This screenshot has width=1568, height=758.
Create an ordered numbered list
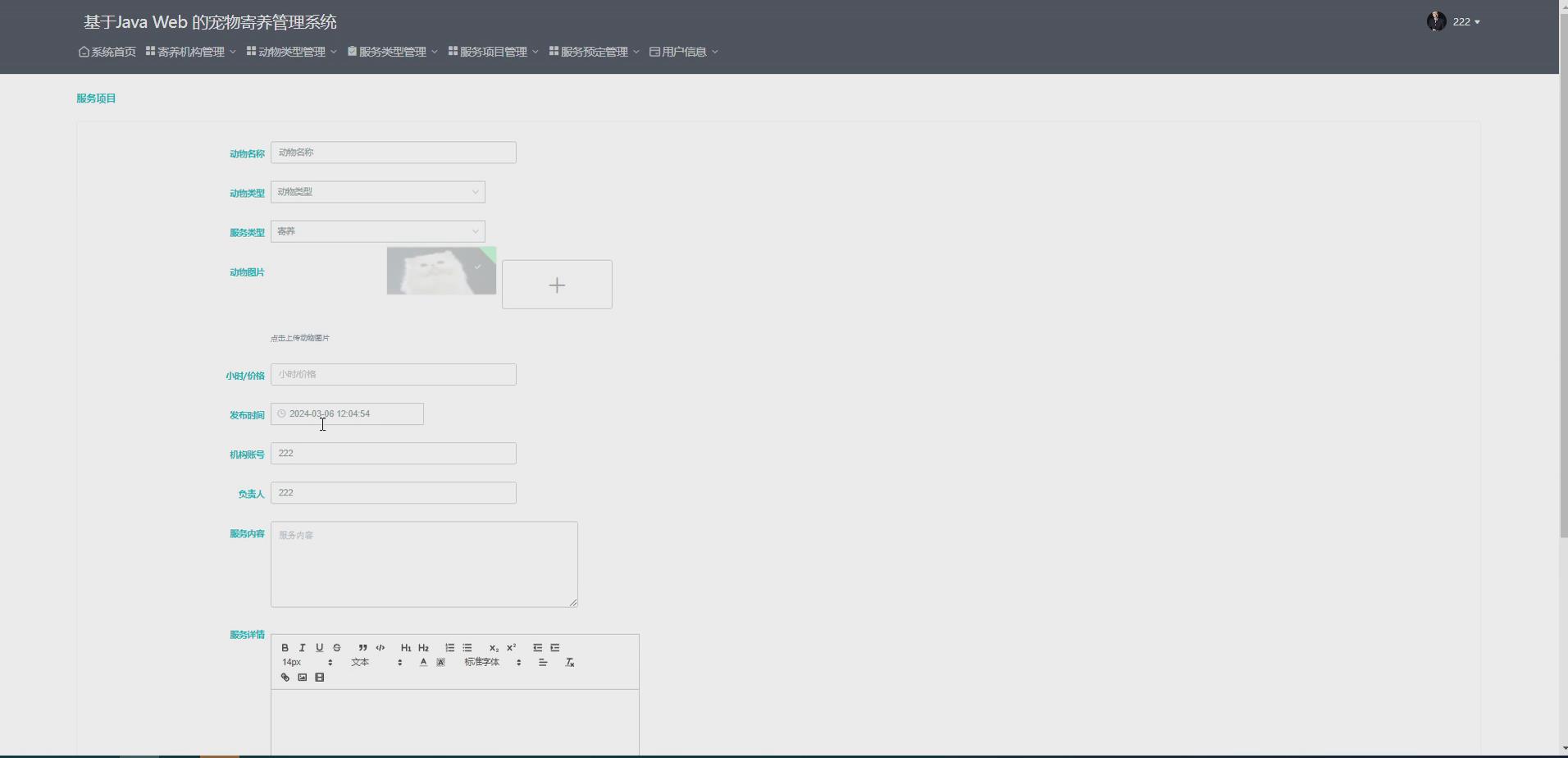point(449,647)
